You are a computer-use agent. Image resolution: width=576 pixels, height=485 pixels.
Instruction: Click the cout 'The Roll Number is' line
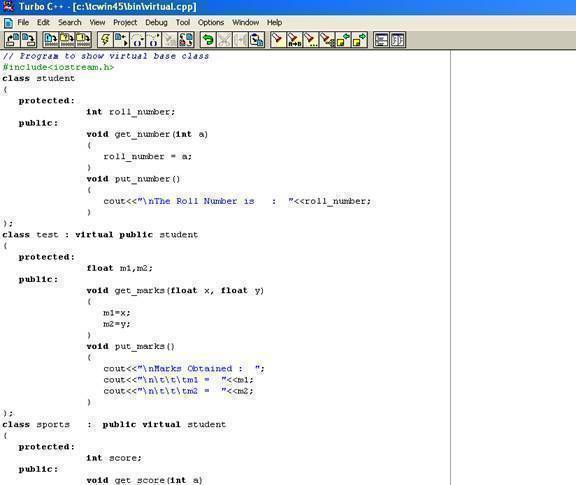point(237,201)
